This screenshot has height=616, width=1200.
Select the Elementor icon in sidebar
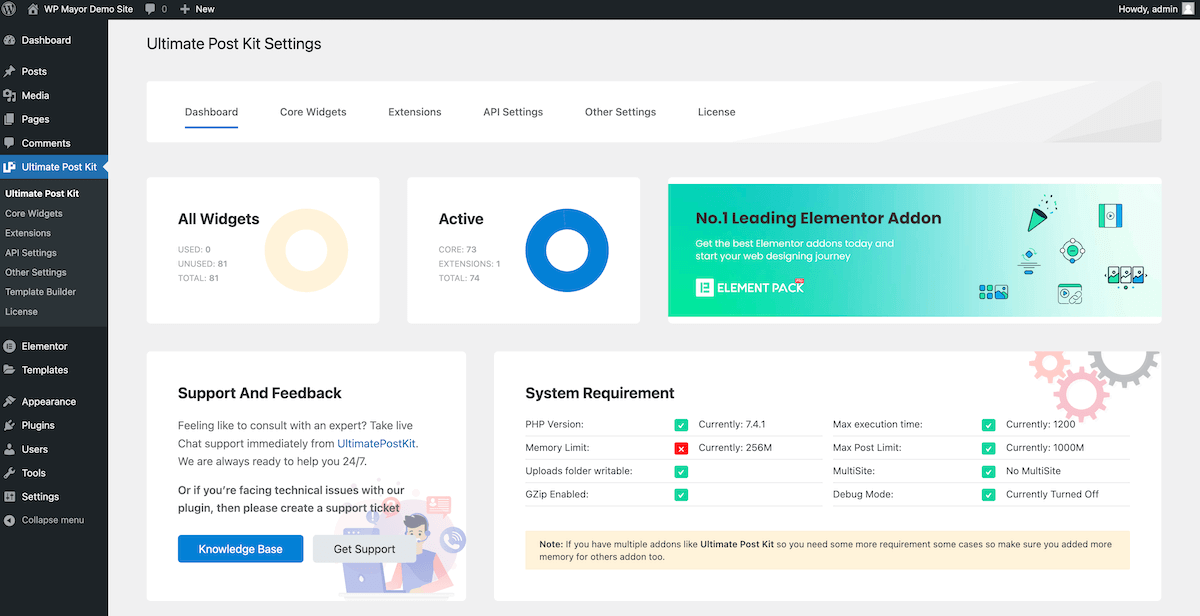tap(10, 346)
